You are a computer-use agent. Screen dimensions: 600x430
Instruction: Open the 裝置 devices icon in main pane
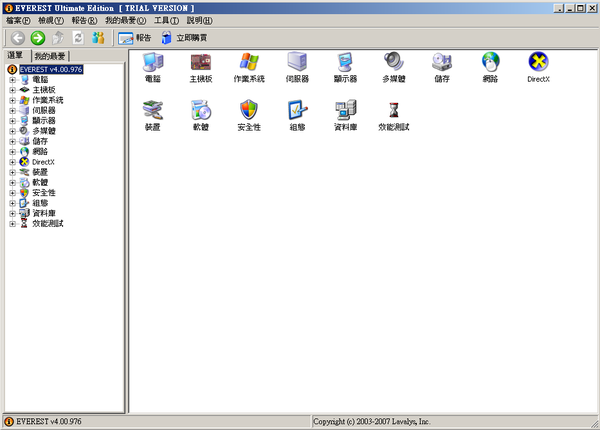click(153, 116)
